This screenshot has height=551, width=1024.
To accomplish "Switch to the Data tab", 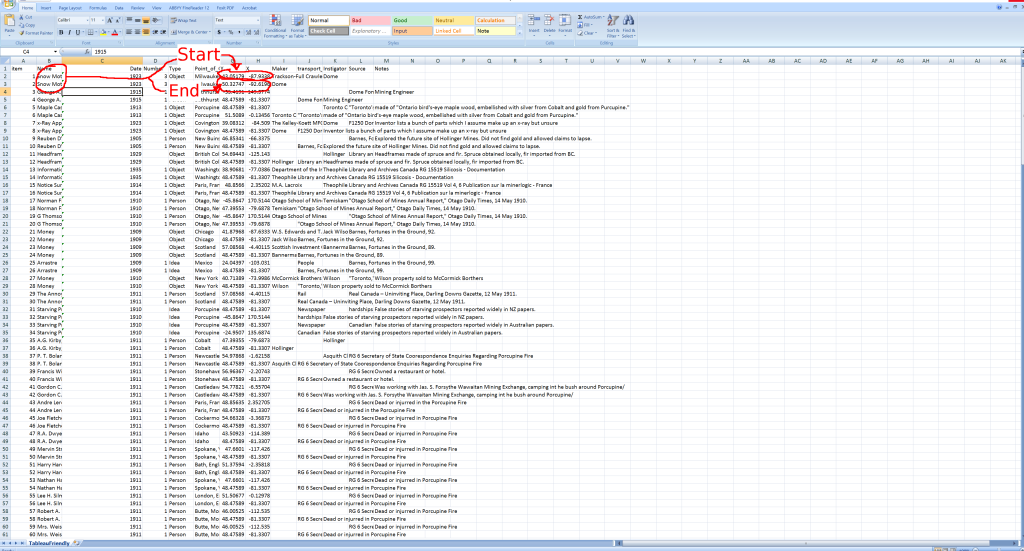I will [x=119, y=8].
